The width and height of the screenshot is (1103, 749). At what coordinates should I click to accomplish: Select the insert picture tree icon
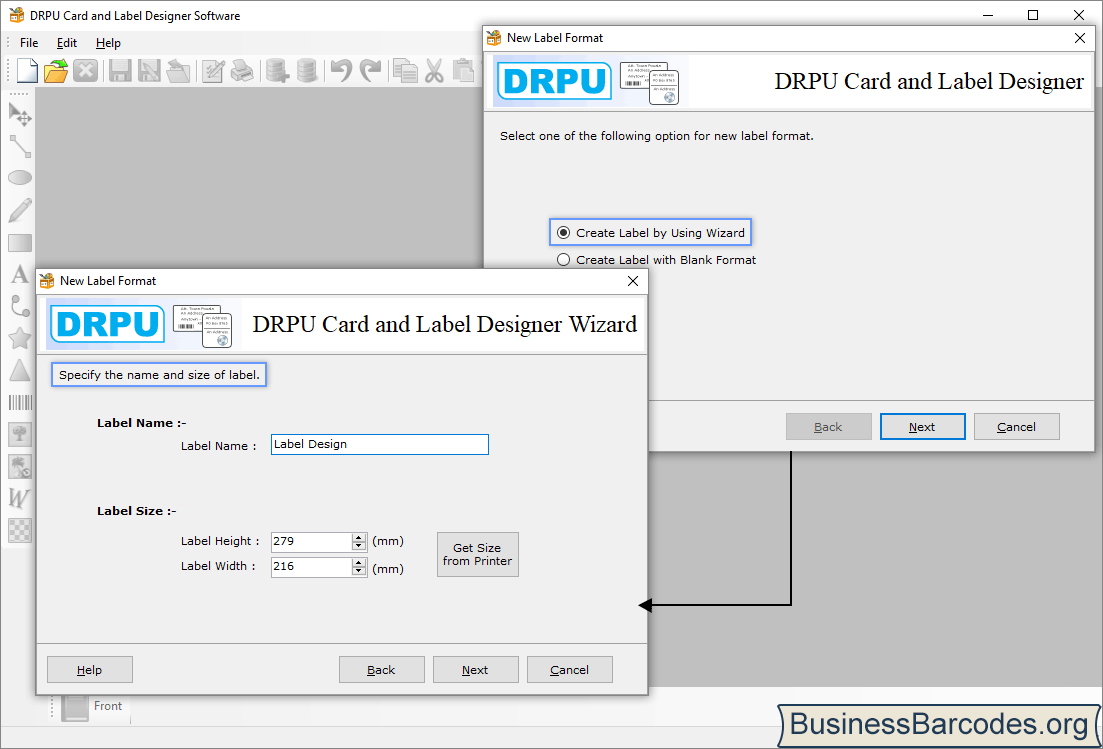20,434
